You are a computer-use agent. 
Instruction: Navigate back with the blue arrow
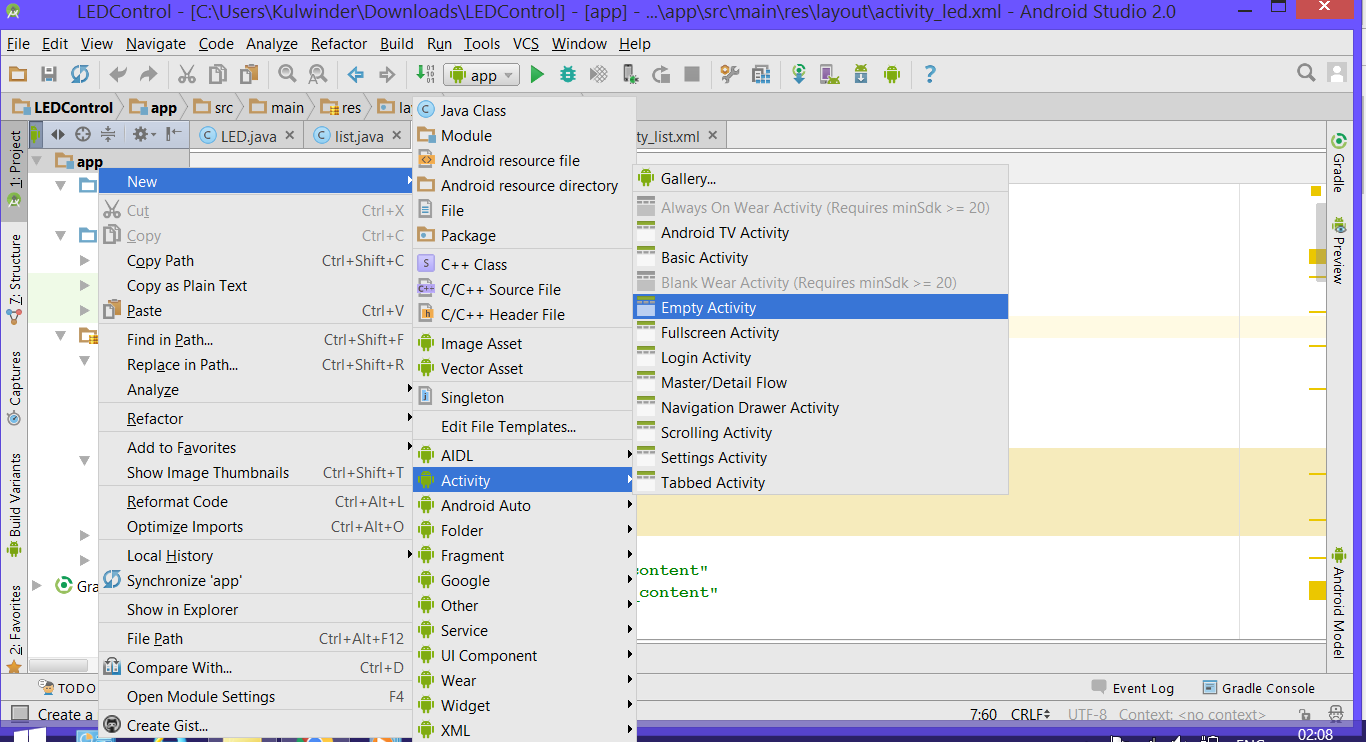[355, 74]
